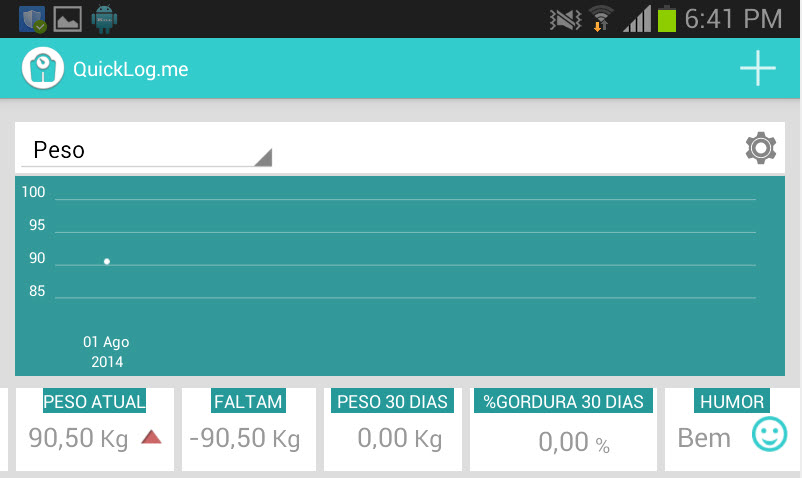Tap the picture notification icon

coord(67,18)
